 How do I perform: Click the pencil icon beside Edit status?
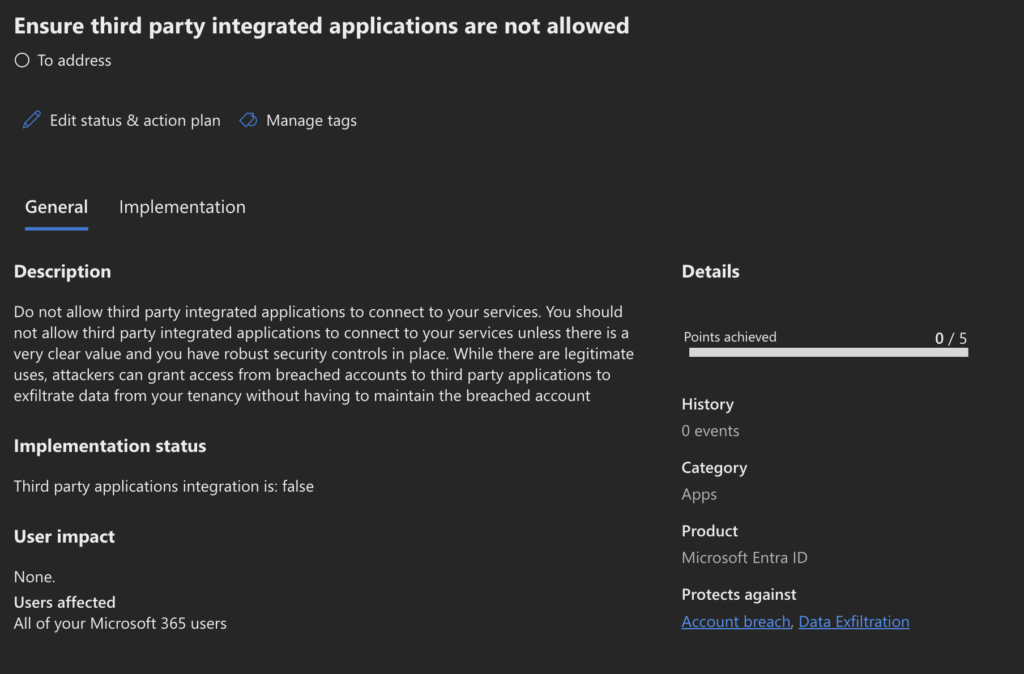(32, 121)
